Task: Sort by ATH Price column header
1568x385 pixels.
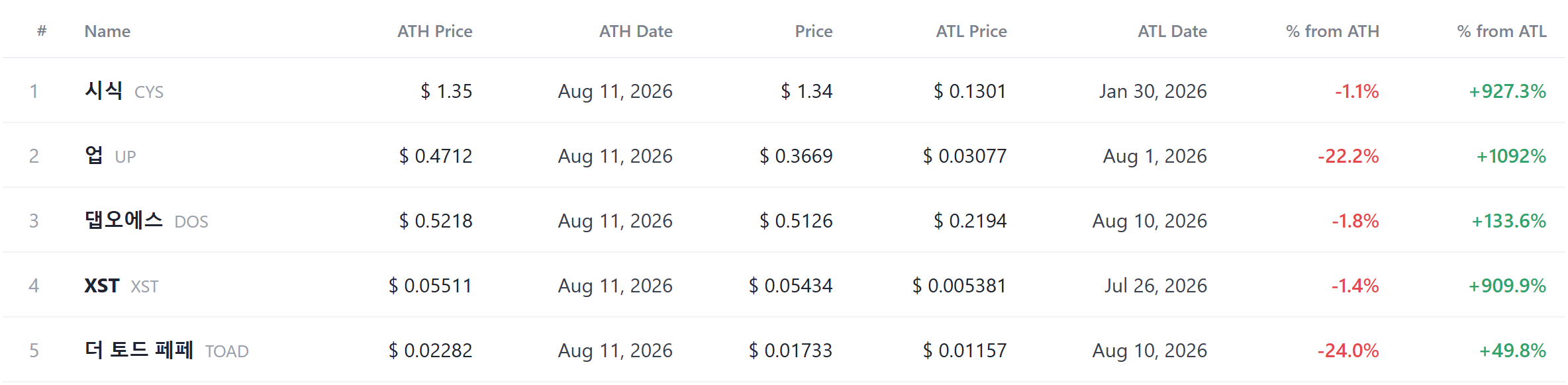Action: tap(434, 31)
